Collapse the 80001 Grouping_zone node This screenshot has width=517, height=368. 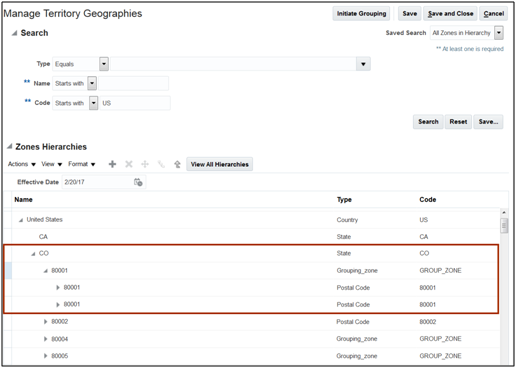point(45,271)
